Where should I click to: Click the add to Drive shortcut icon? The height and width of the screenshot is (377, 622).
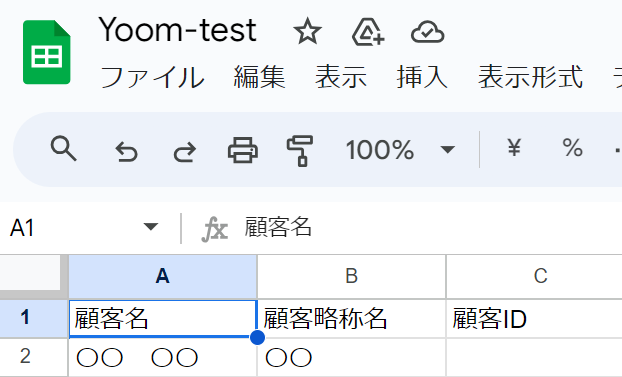click(368, 32)
